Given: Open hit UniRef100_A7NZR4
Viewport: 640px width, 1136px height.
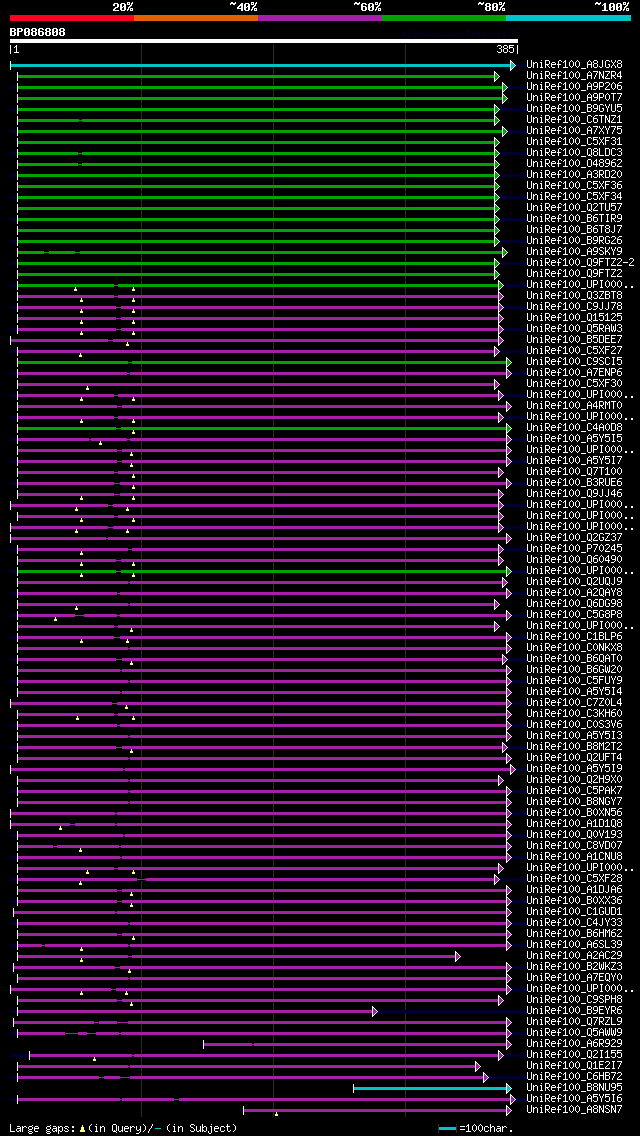Looking at the screenshot, I should [x=574, y=75].
